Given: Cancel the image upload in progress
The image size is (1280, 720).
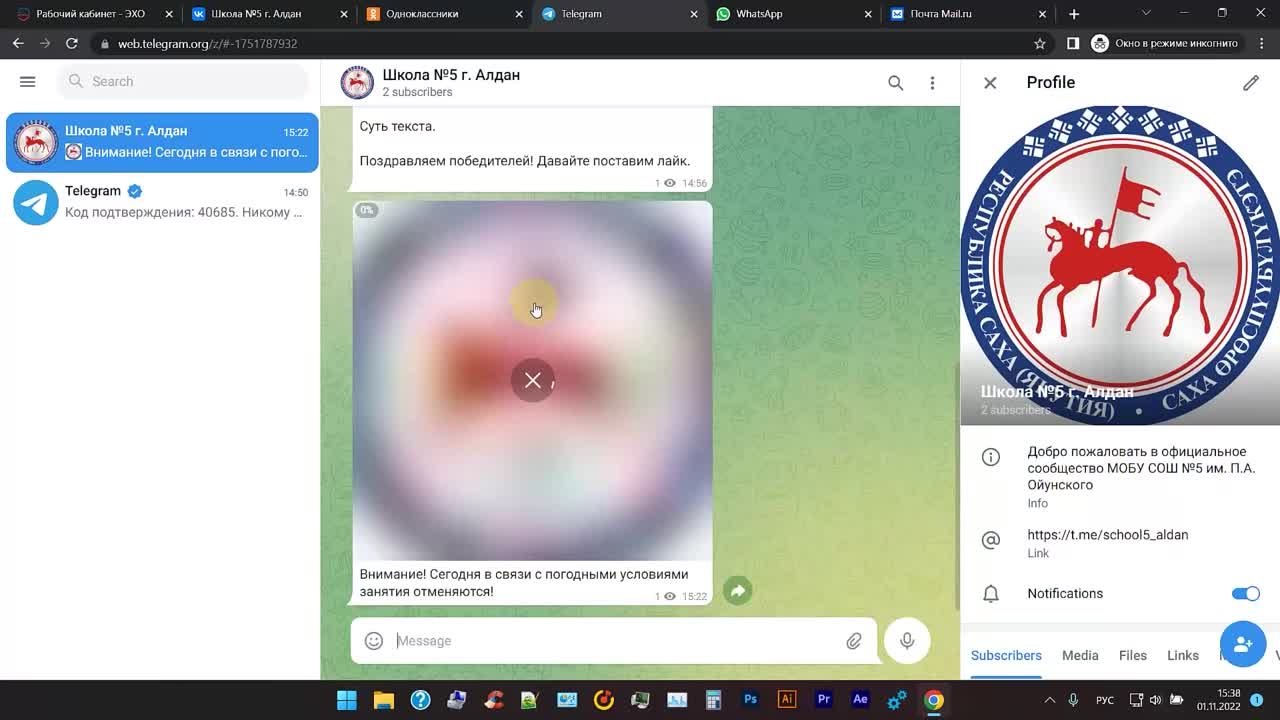Looking at the screenshot, I should coord(532,380).
